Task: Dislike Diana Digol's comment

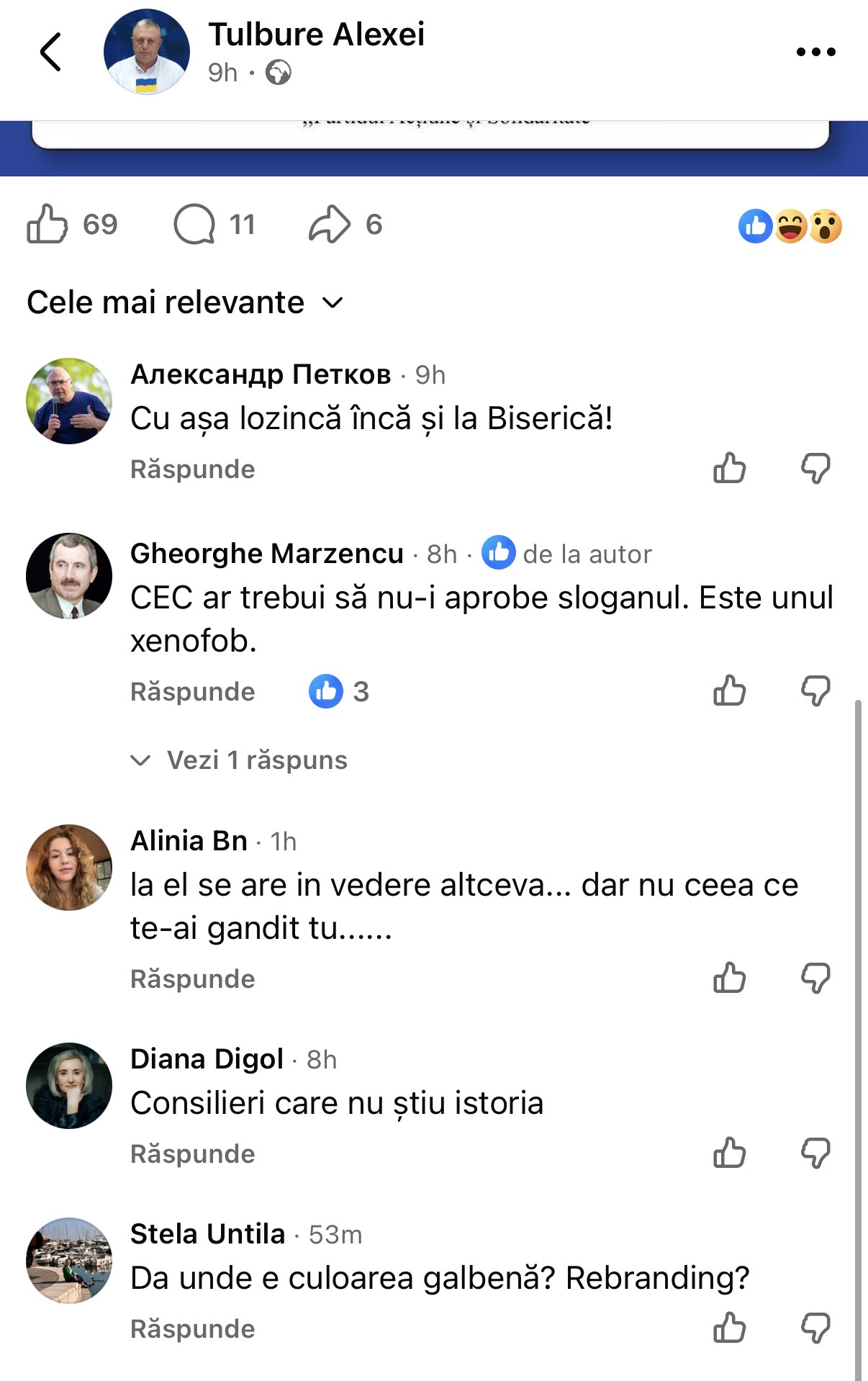Action: 815,1153
